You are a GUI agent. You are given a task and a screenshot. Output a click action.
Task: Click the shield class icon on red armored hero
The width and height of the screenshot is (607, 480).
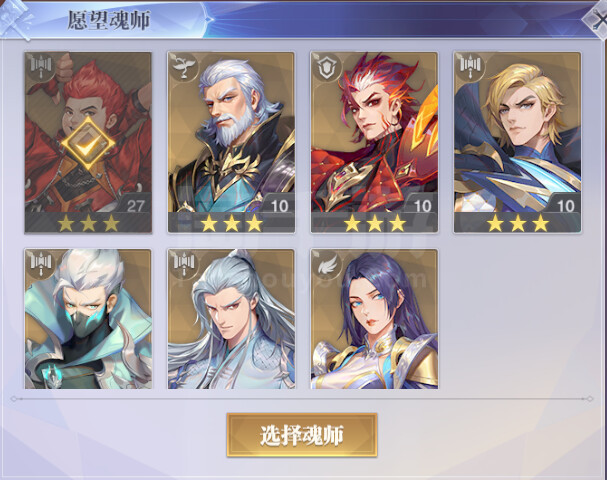[326, 67]
